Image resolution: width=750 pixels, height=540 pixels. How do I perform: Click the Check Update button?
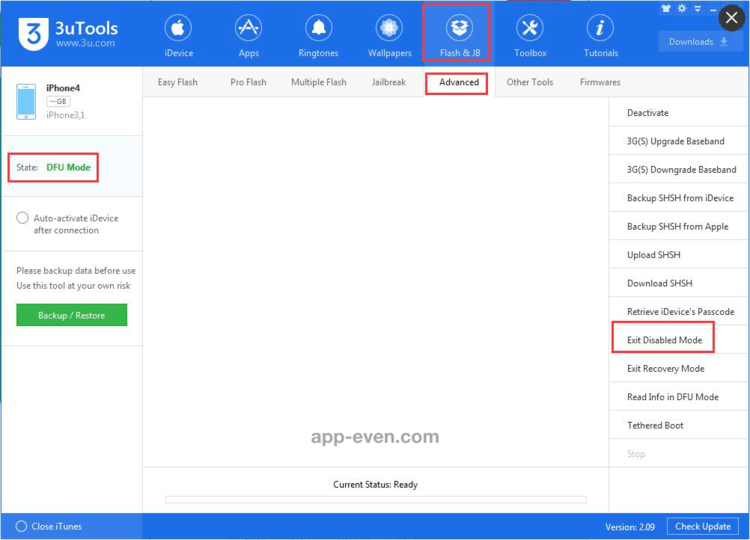click(x=702, y=527)
